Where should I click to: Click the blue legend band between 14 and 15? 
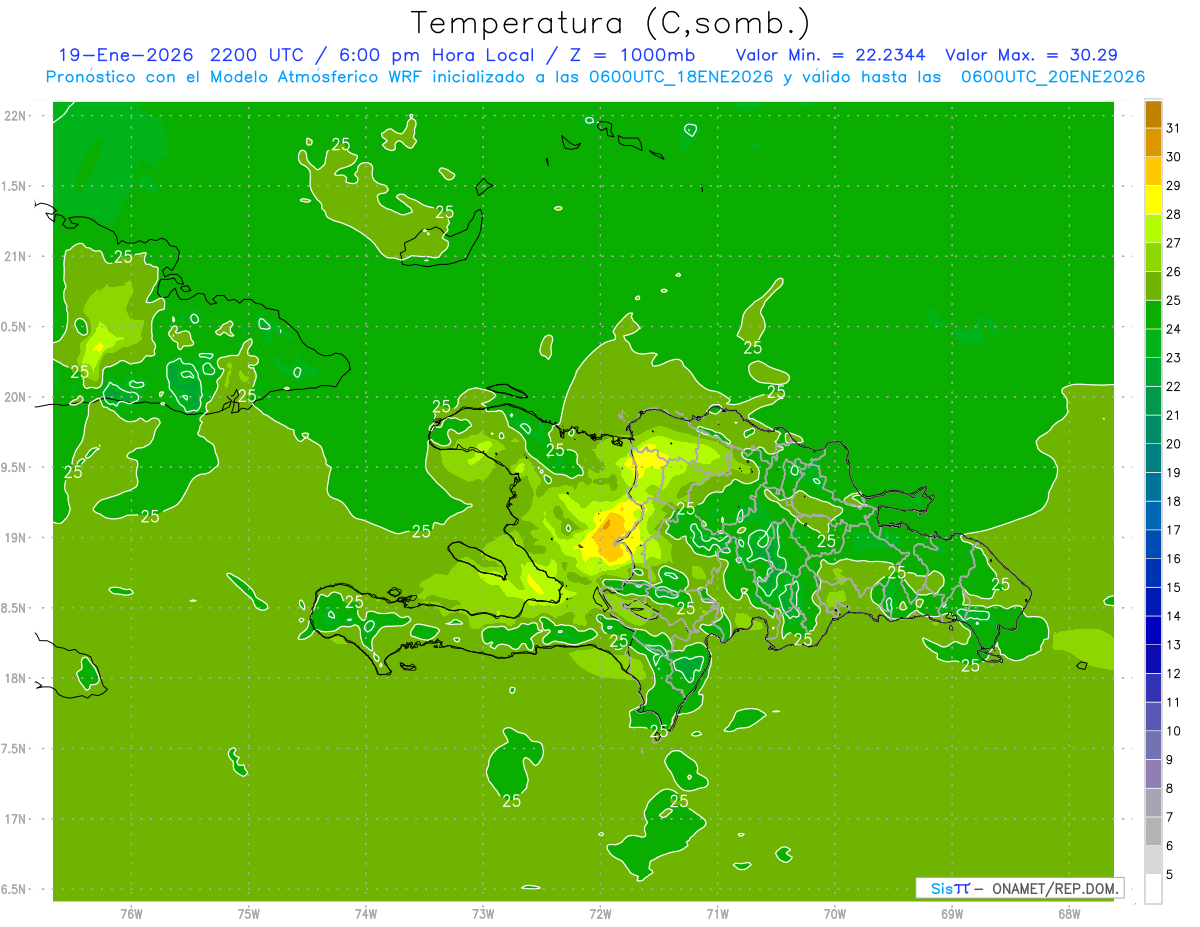(x=1153, y=603)
